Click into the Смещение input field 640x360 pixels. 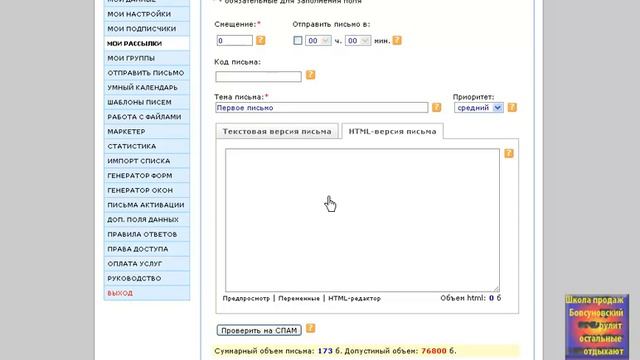click(235, 40)
